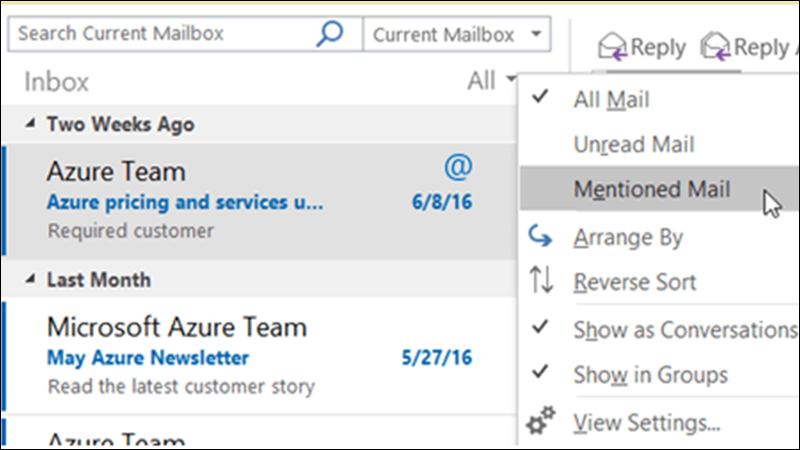800x450 pixels.
Task: Click the Inbox folder heading
Action: point(57,82)
